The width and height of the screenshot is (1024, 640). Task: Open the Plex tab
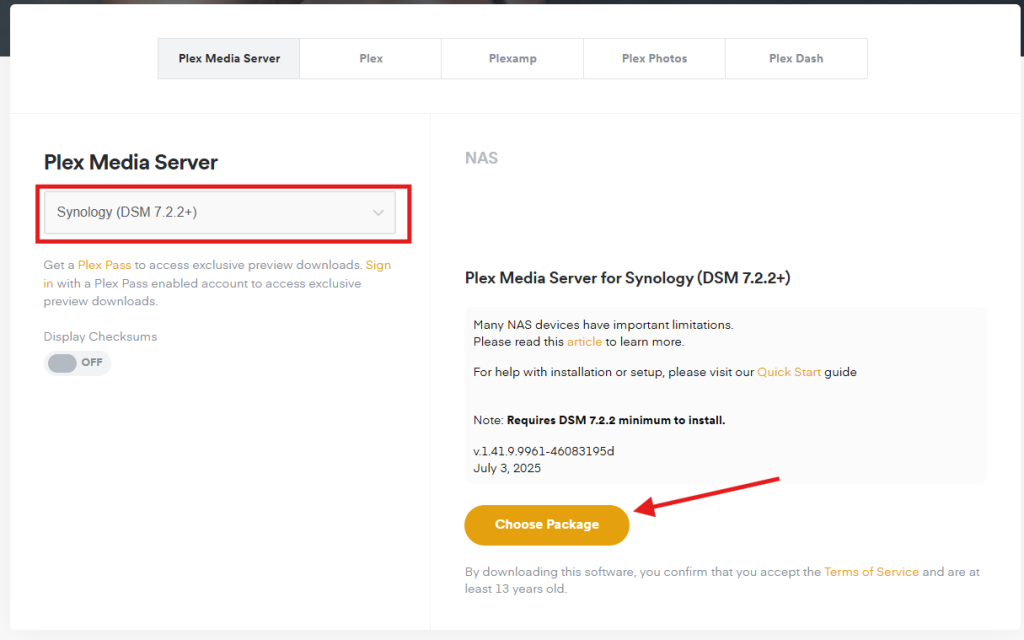tap(370, 59)
